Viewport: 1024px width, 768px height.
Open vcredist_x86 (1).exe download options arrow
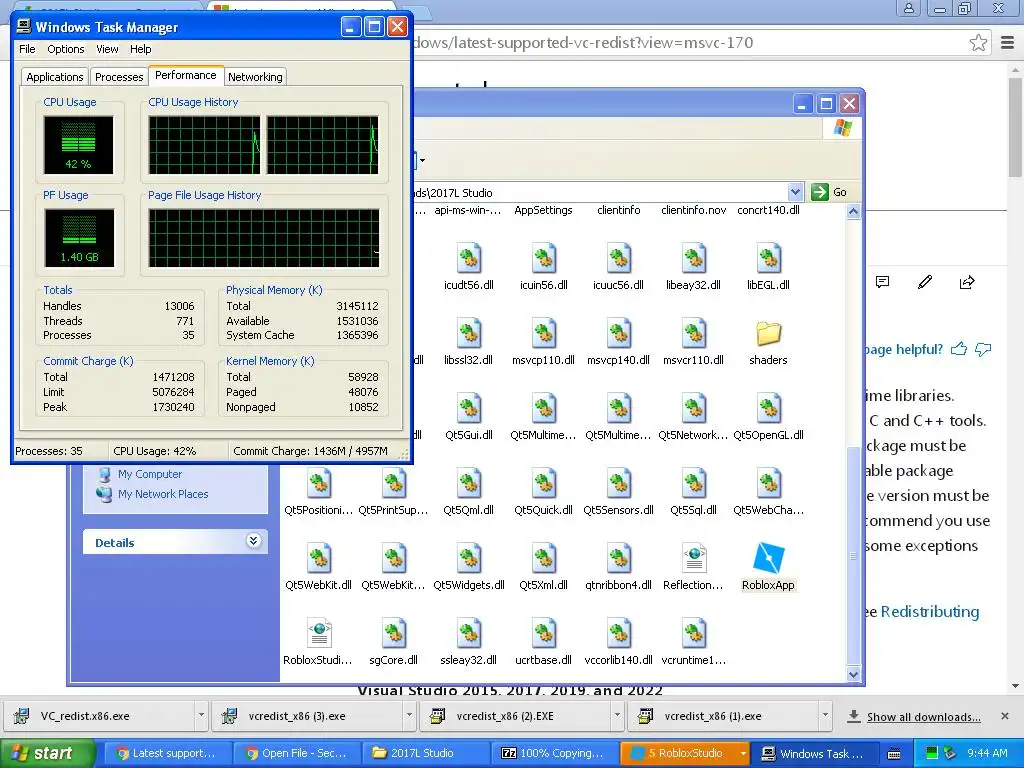825,715
